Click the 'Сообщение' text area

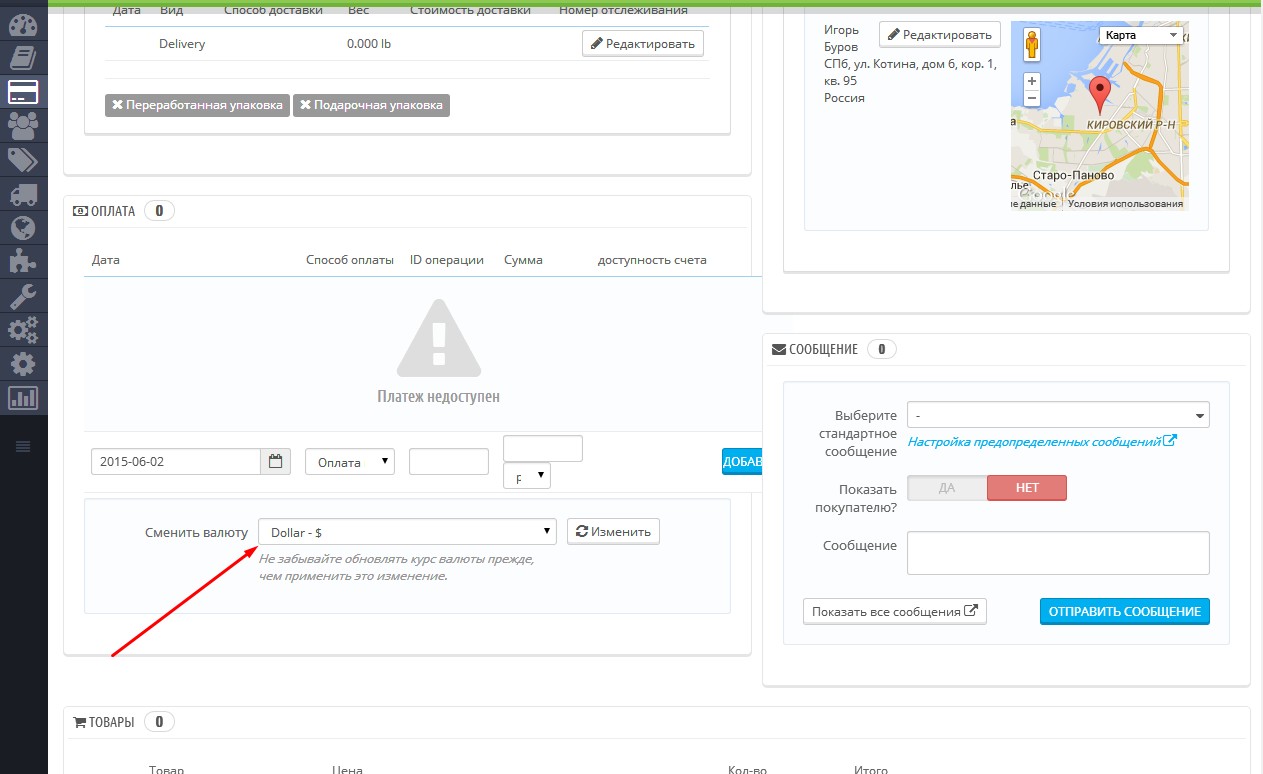click(x=1058, y=553)
